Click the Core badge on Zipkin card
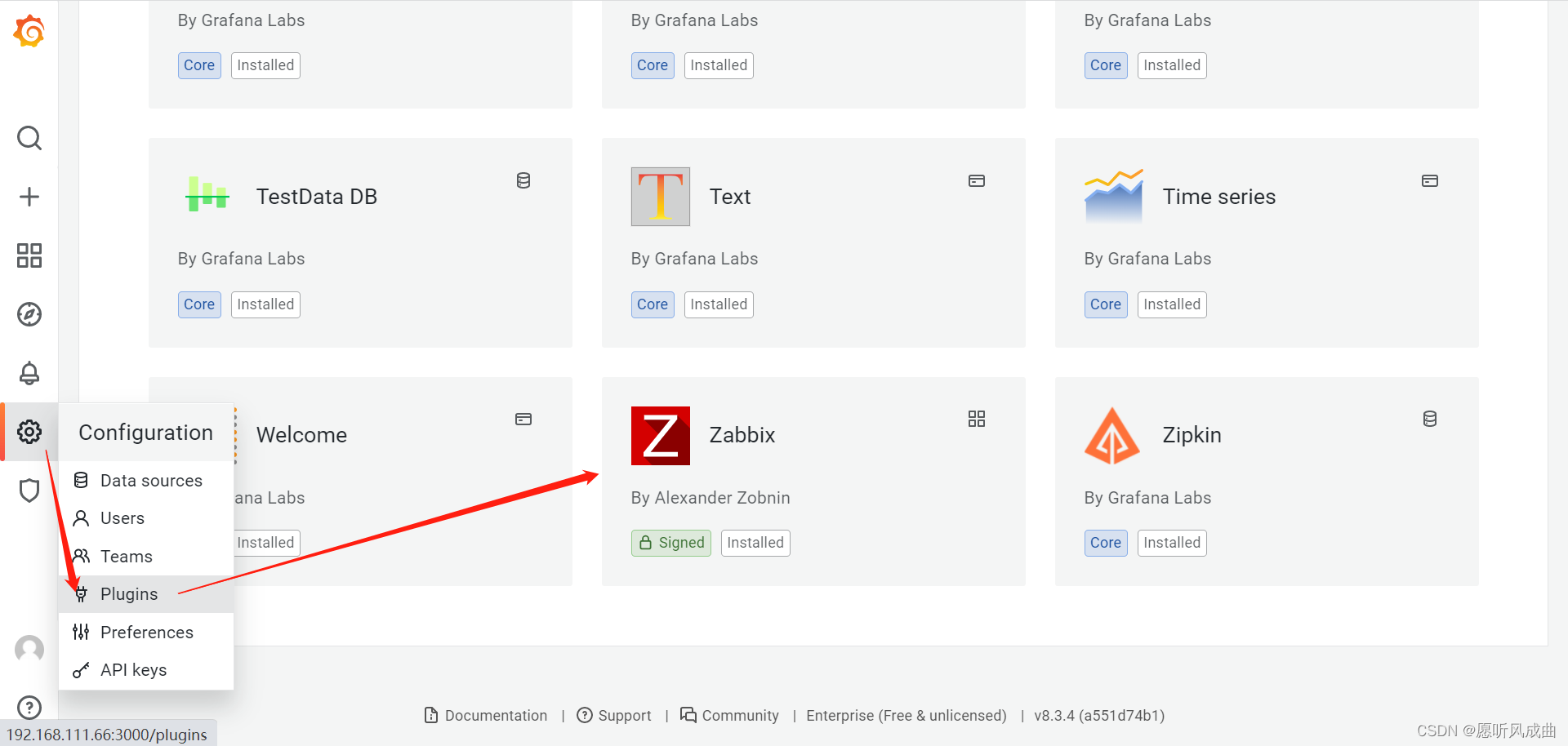This screenshot has width=1568, height=746. [x=1106, y=543]
